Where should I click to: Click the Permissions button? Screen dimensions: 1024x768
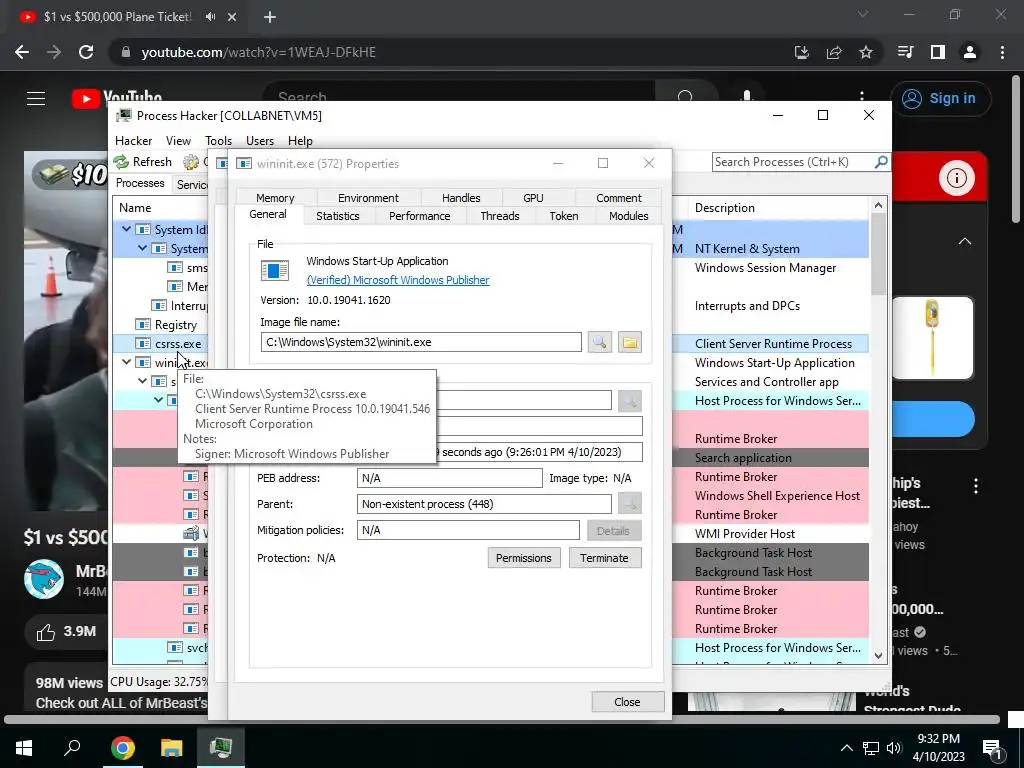pos(524,558)
